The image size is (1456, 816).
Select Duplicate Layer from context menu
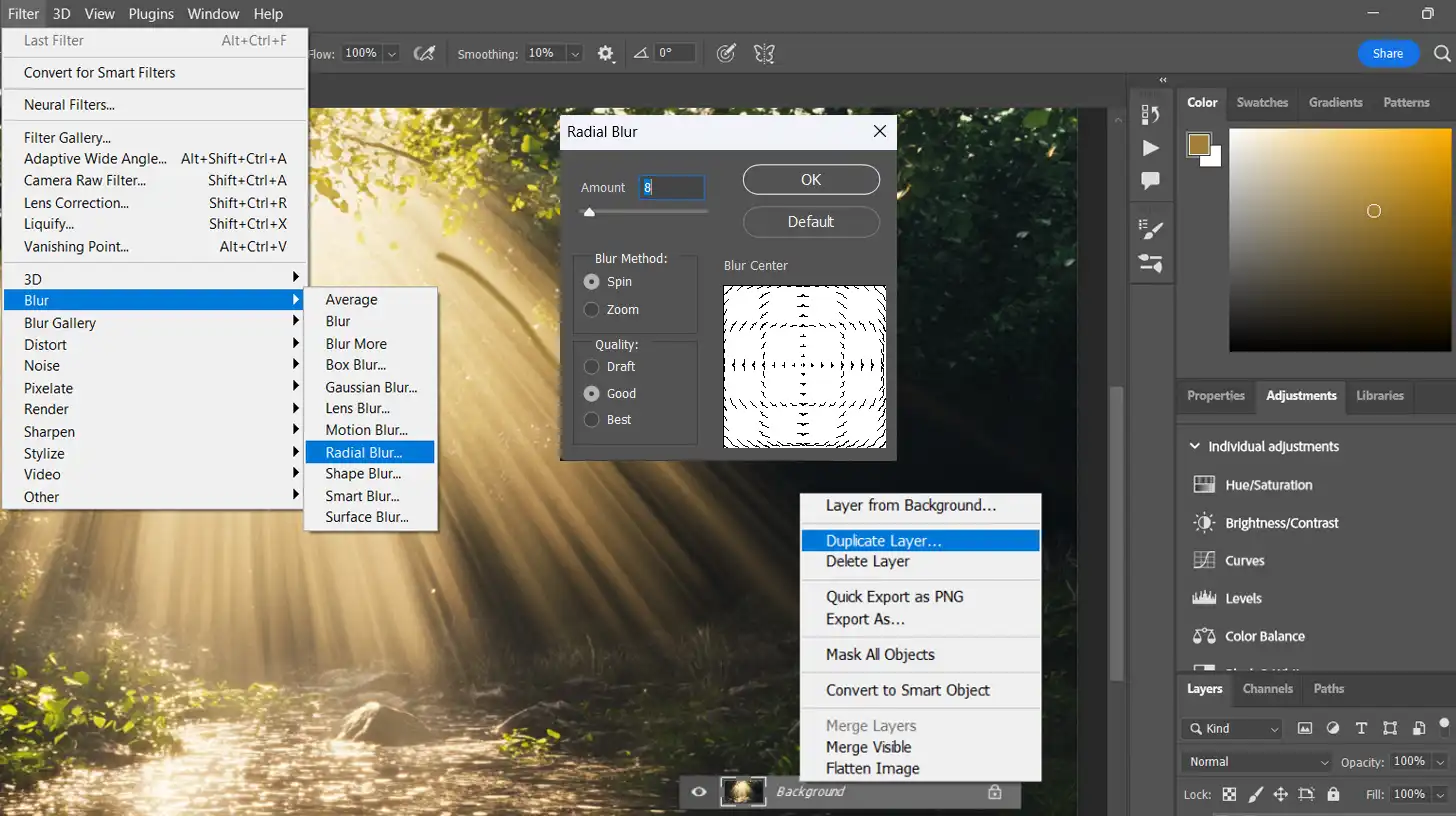(x=921, y=540)
